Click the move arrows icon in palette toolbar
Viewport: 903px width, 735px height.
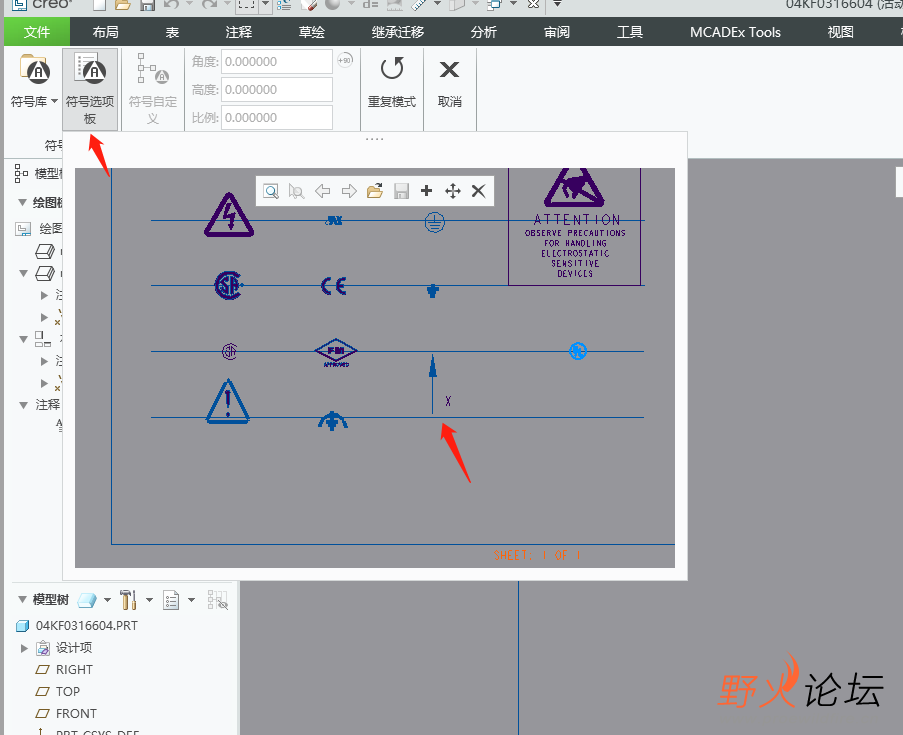click(453, 191)
